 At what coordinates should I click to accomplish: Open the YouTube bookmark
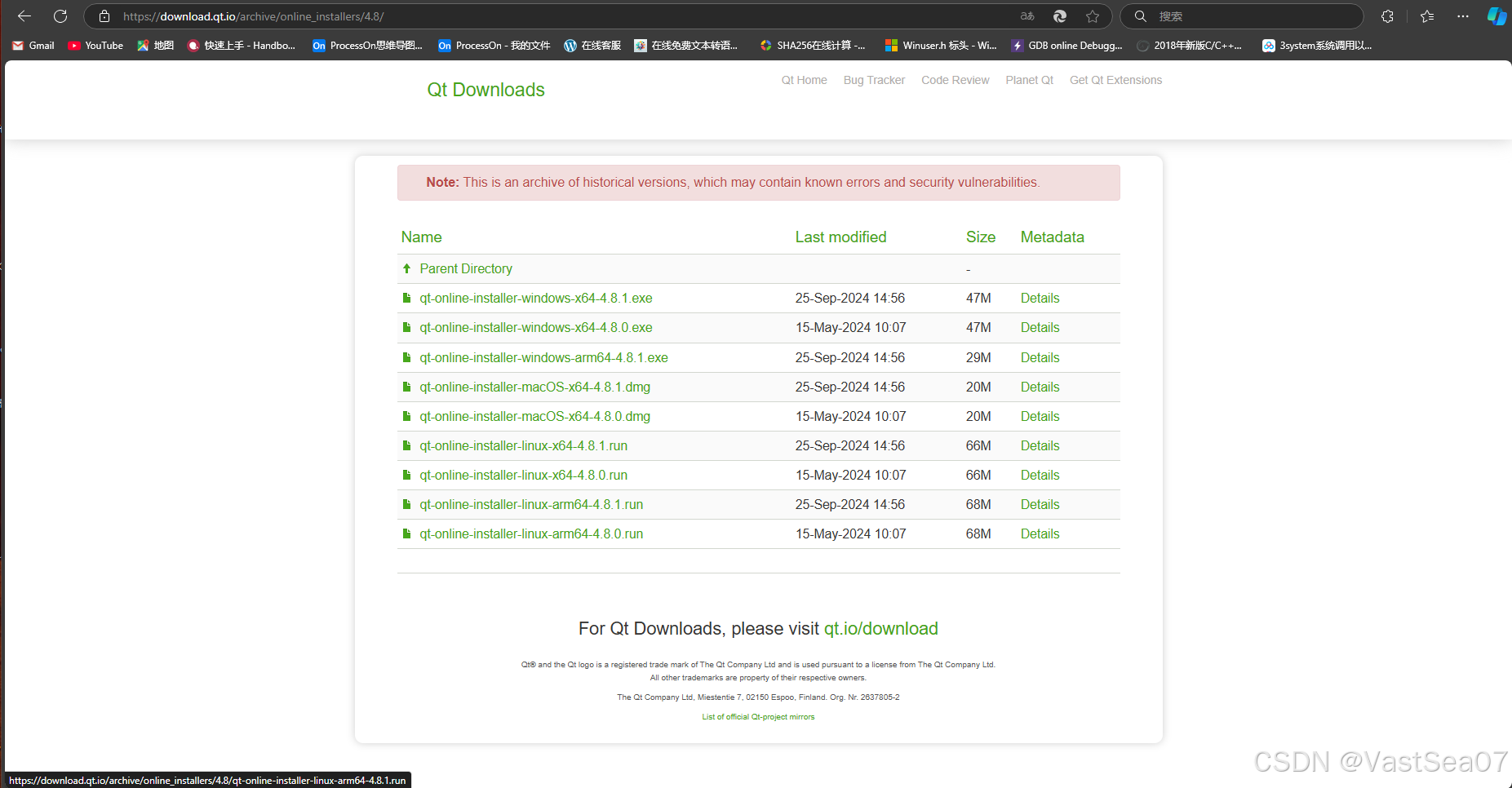coord(96,46)
